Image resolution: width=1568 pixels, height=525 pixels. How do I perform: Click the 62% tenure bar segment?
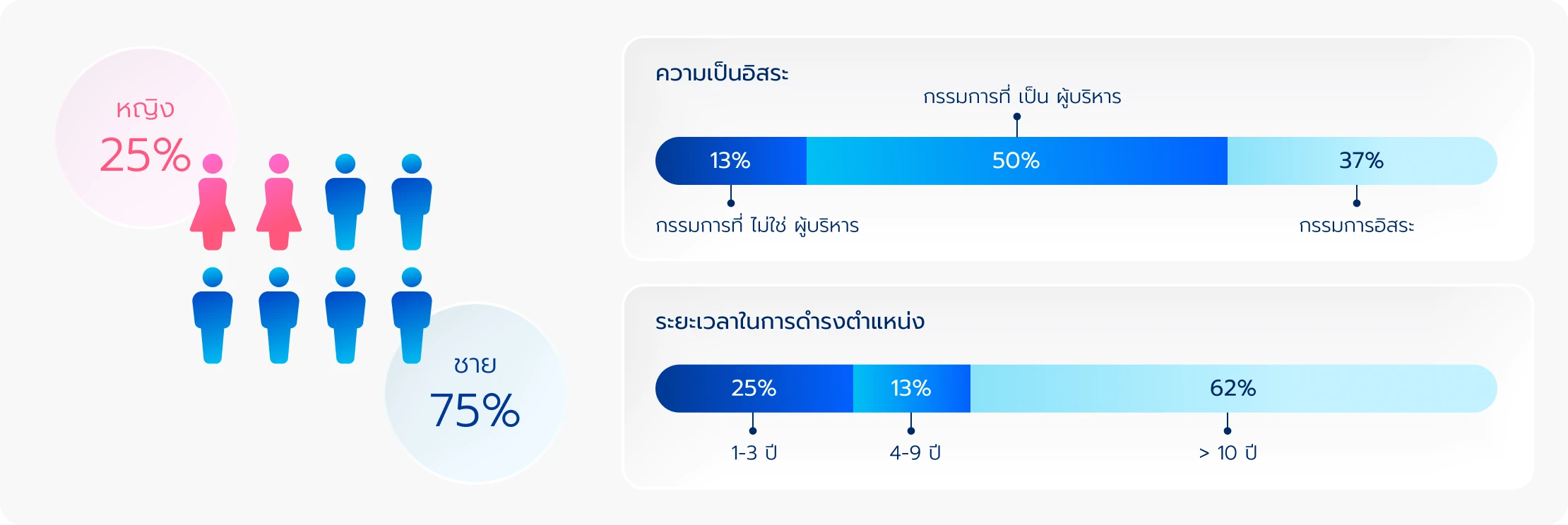tap(1234, 389)
